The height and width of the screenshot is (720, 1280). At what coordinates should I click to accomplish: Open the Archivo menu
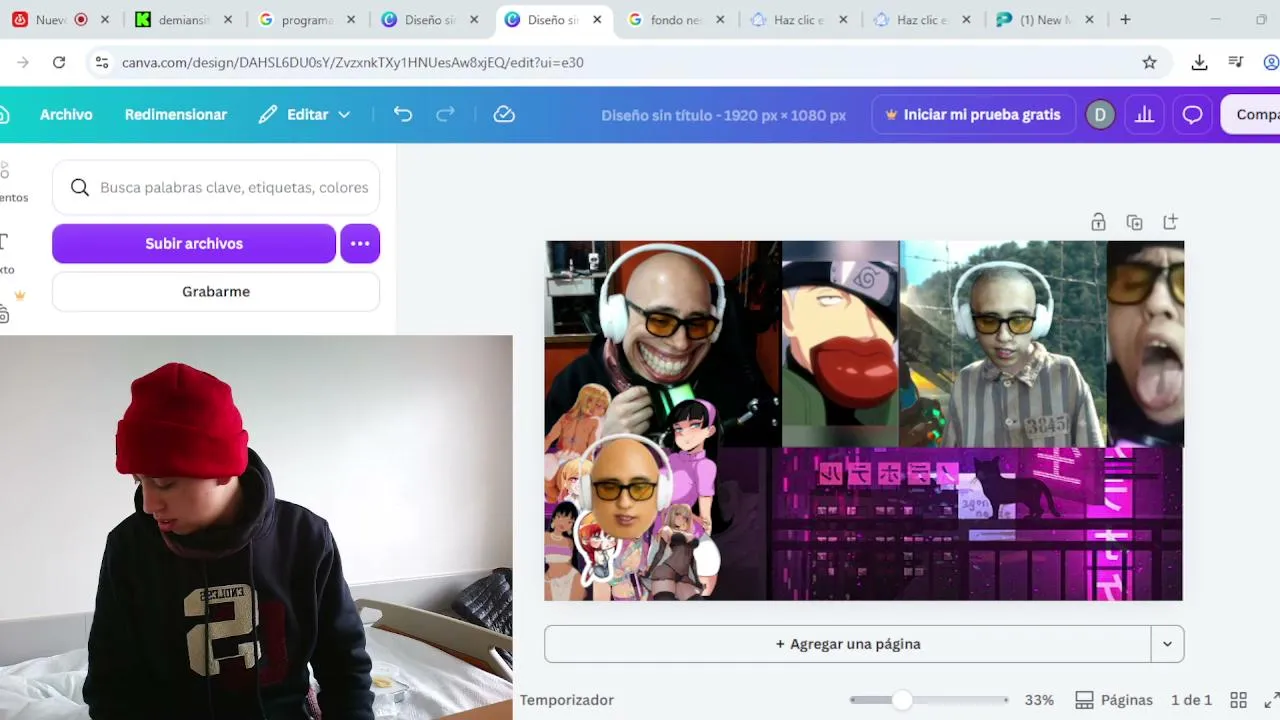pyautogui.click(x=66, y=115)
